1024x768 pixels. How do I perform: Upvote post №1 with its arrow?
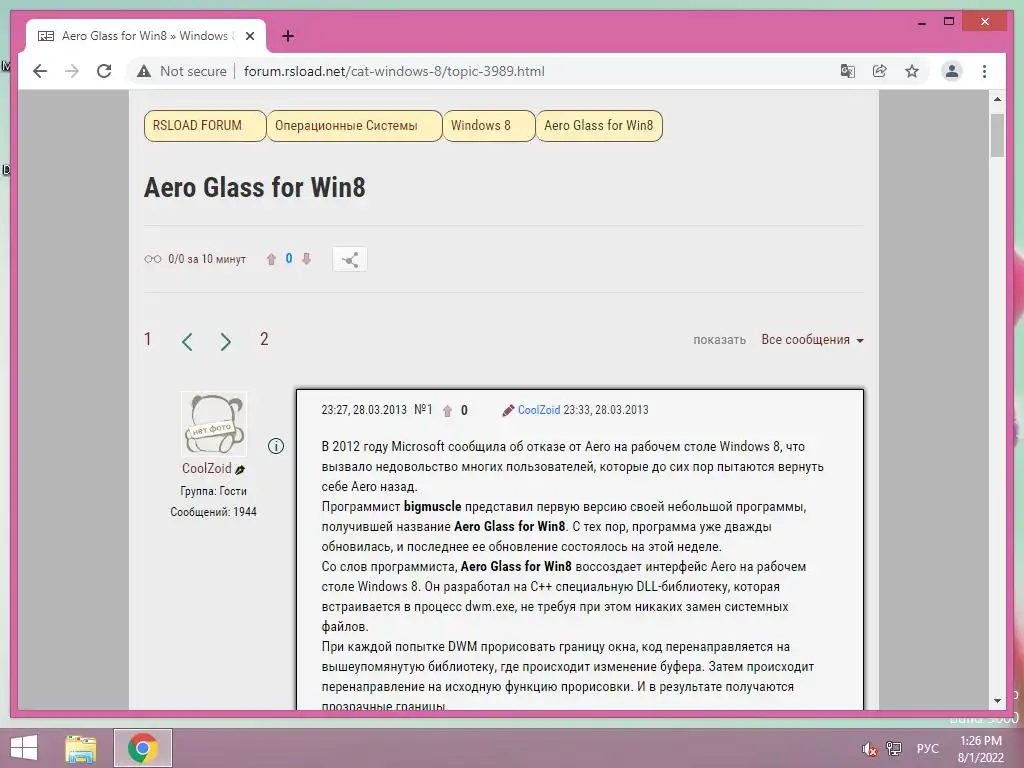[447, 411]
